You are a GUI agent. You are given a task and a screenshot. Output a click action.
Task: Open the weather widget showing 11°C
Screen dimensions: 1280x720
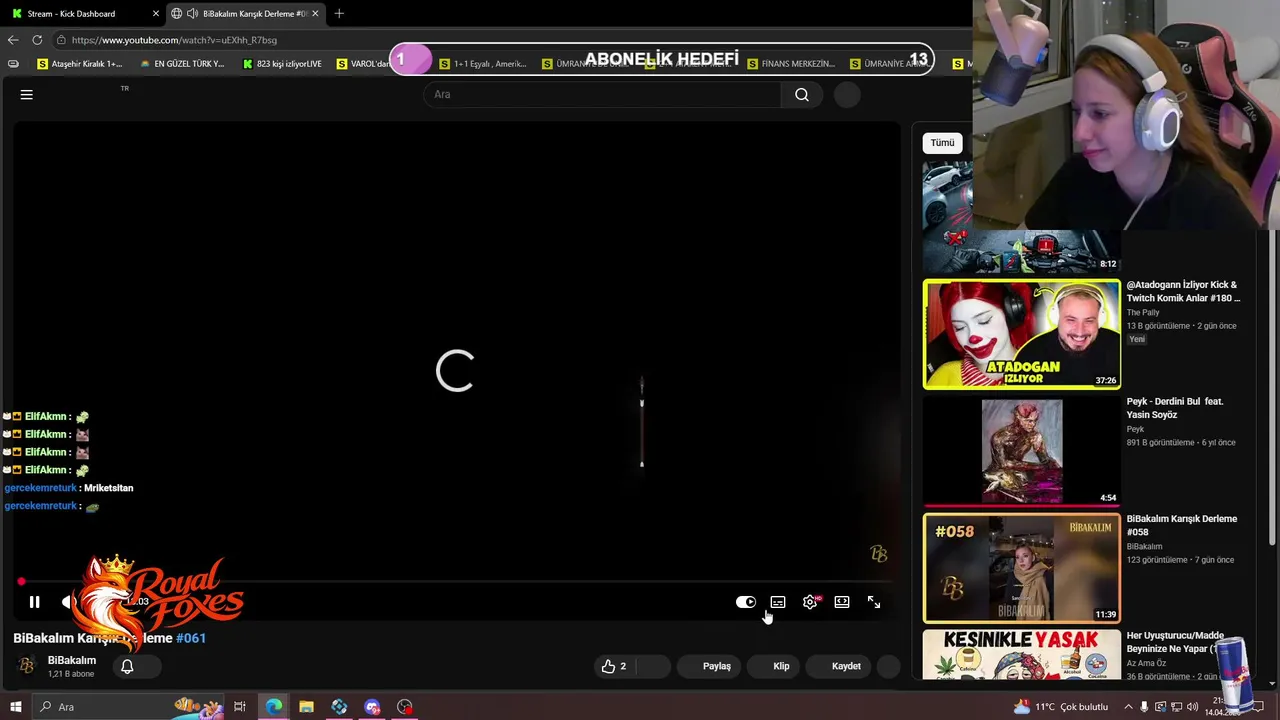[1062, 707]
